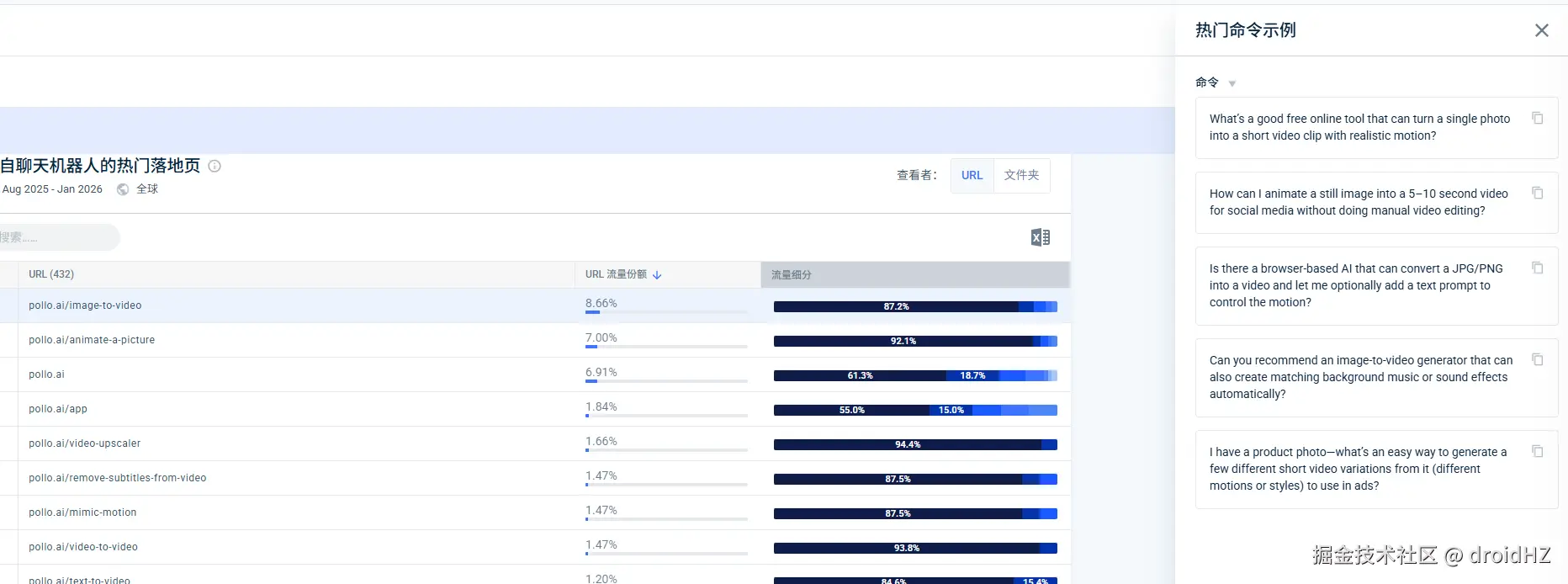The height and width of the screenshot is (584, 1568).
Task: Open the pollo.ai/video-upscaler link
Action: click(x=84, y=443)
